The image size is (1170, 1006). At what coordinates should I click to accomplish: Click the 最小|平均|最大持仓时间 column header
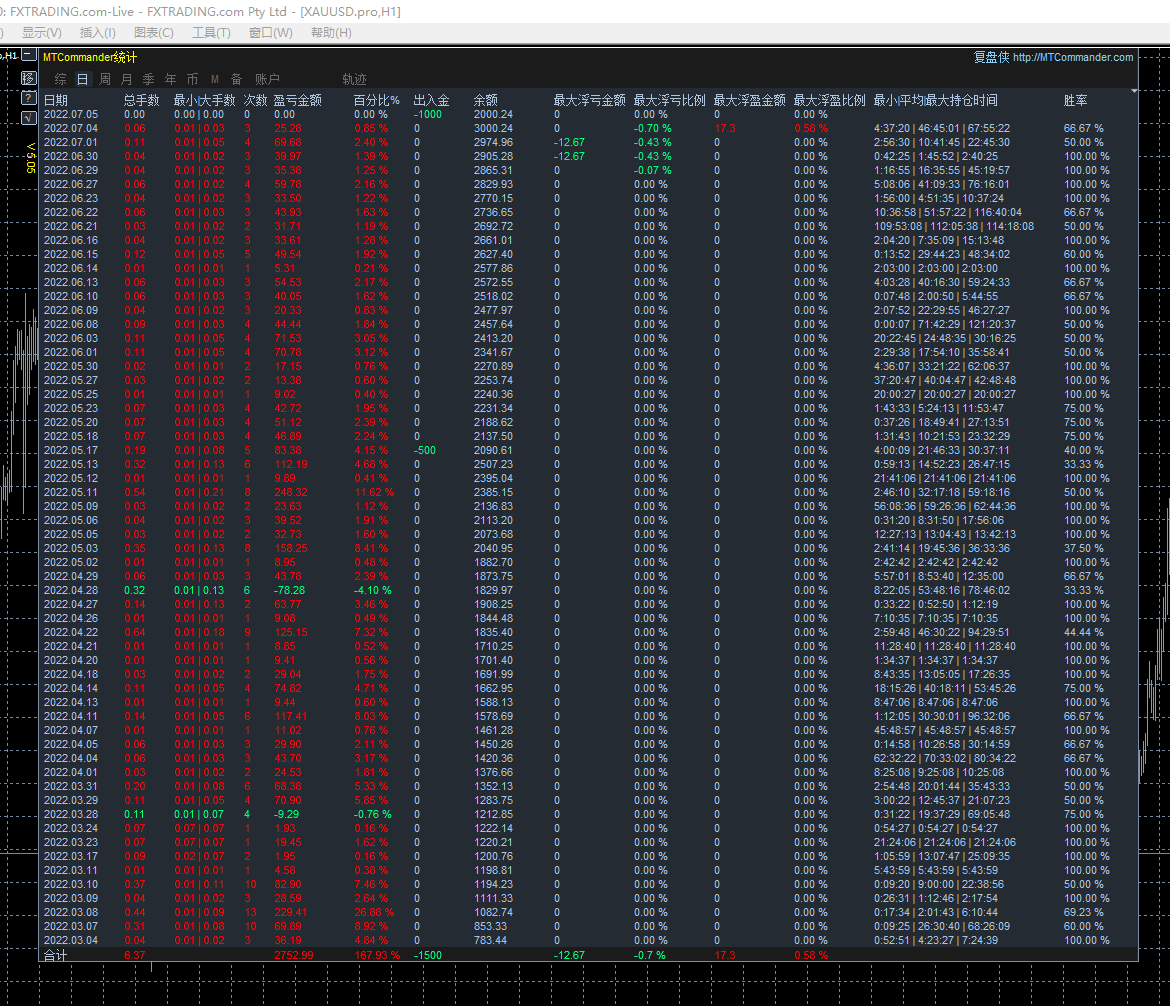click(936, 100)
